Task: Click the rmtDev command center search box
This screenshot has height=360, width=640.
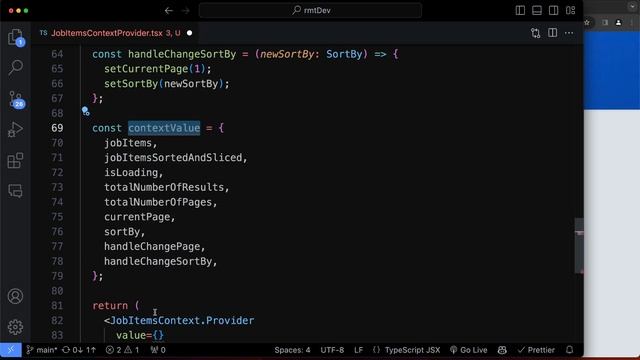Action: point(310,10)
